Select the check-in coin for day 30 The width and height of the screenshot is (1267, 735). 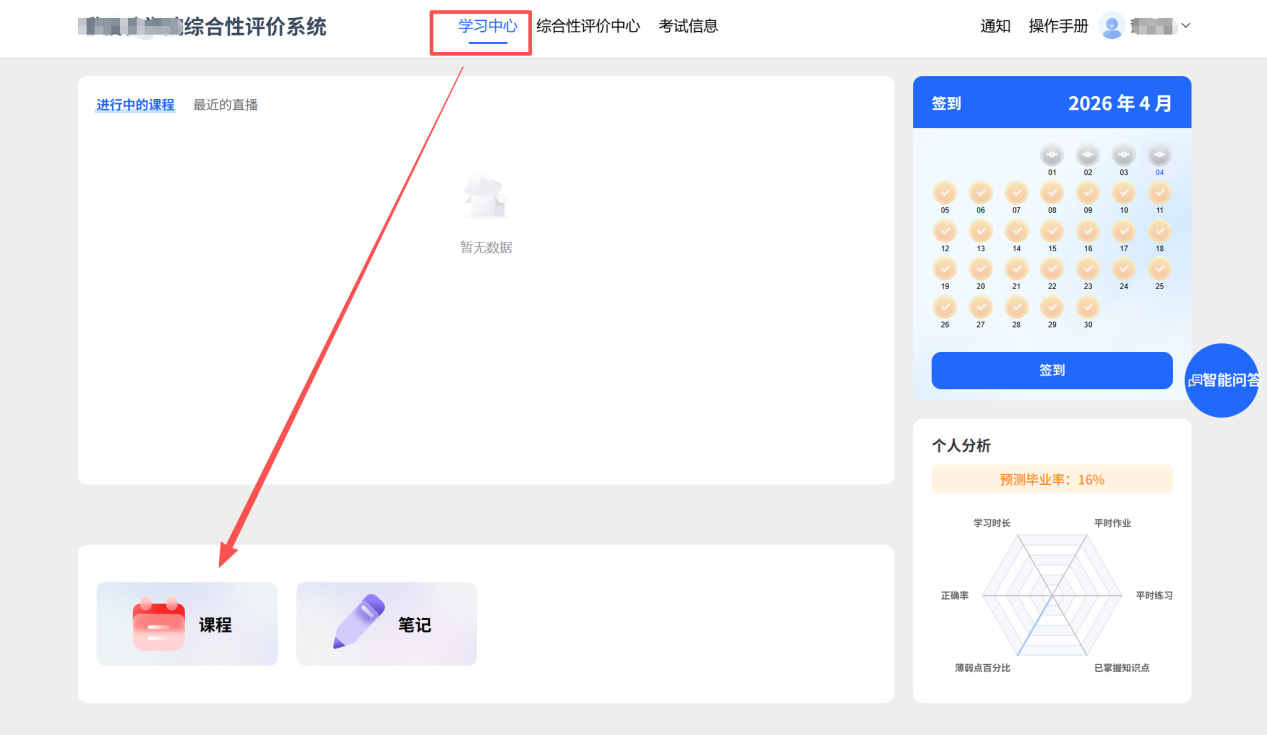point(1087,307)
